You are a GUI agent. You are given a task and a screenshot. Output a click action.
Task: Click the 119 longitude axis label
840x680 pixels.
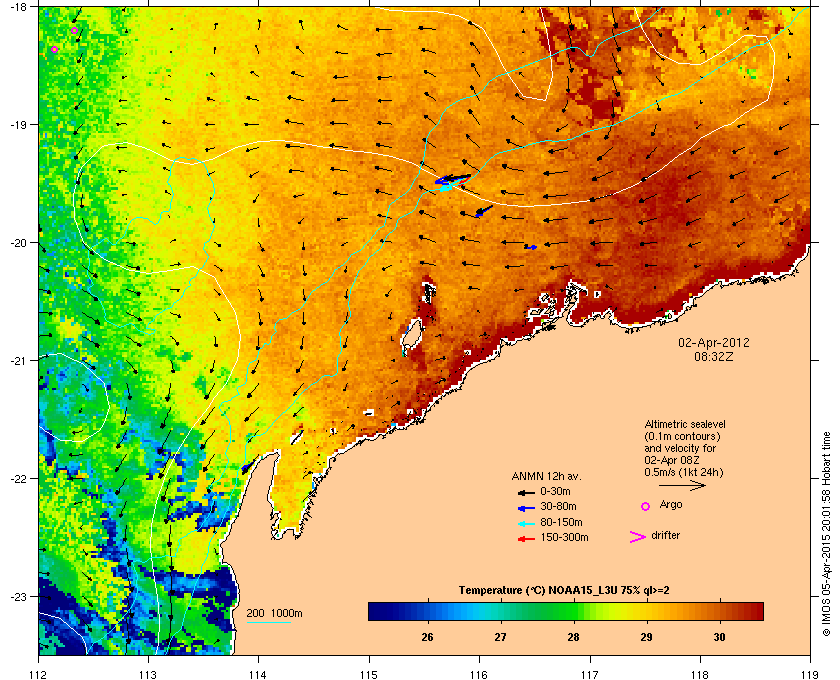click(810, 674)
